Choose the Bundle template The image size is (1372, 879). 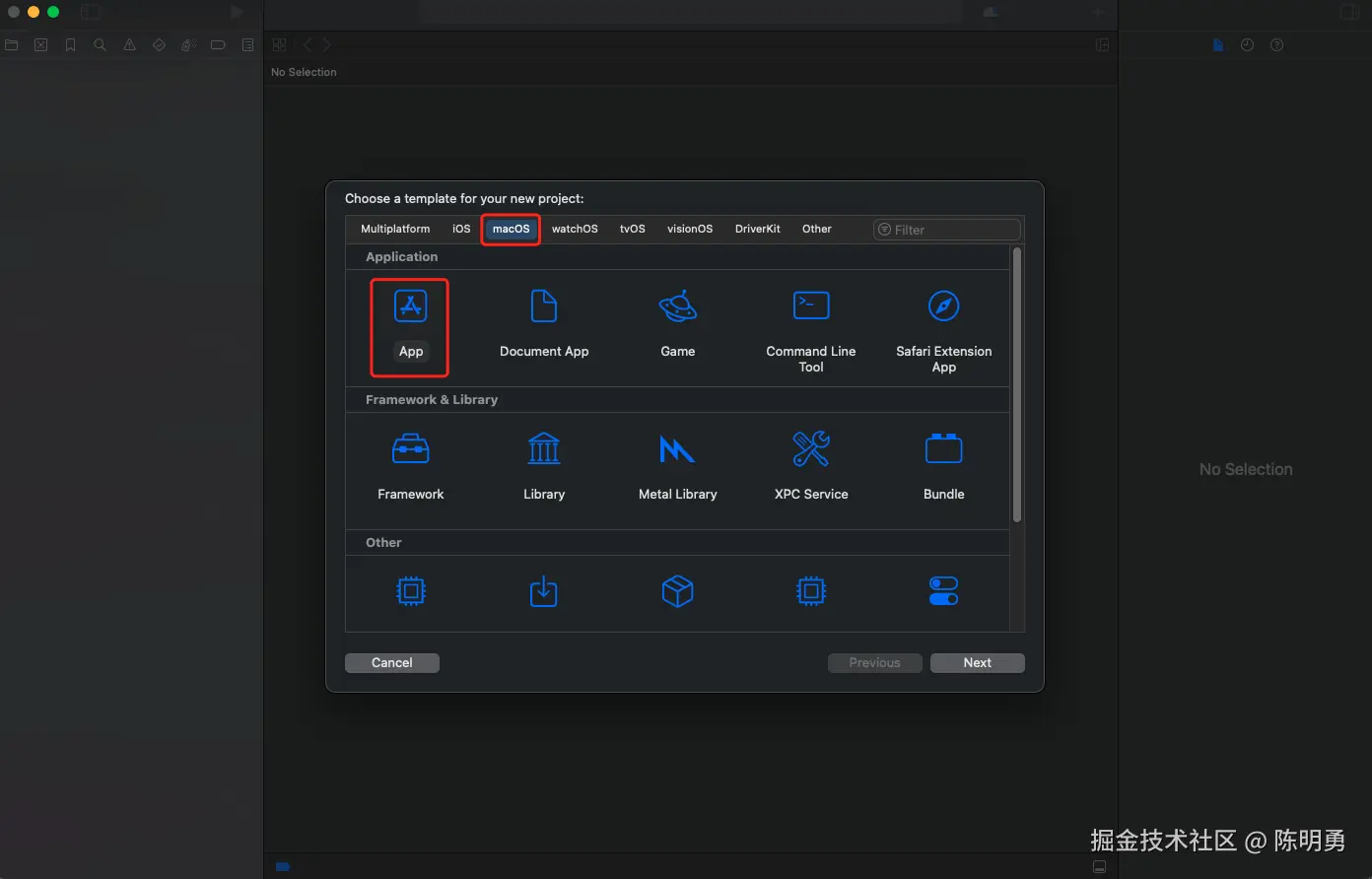pyautogui.click(x=944, y=467)
